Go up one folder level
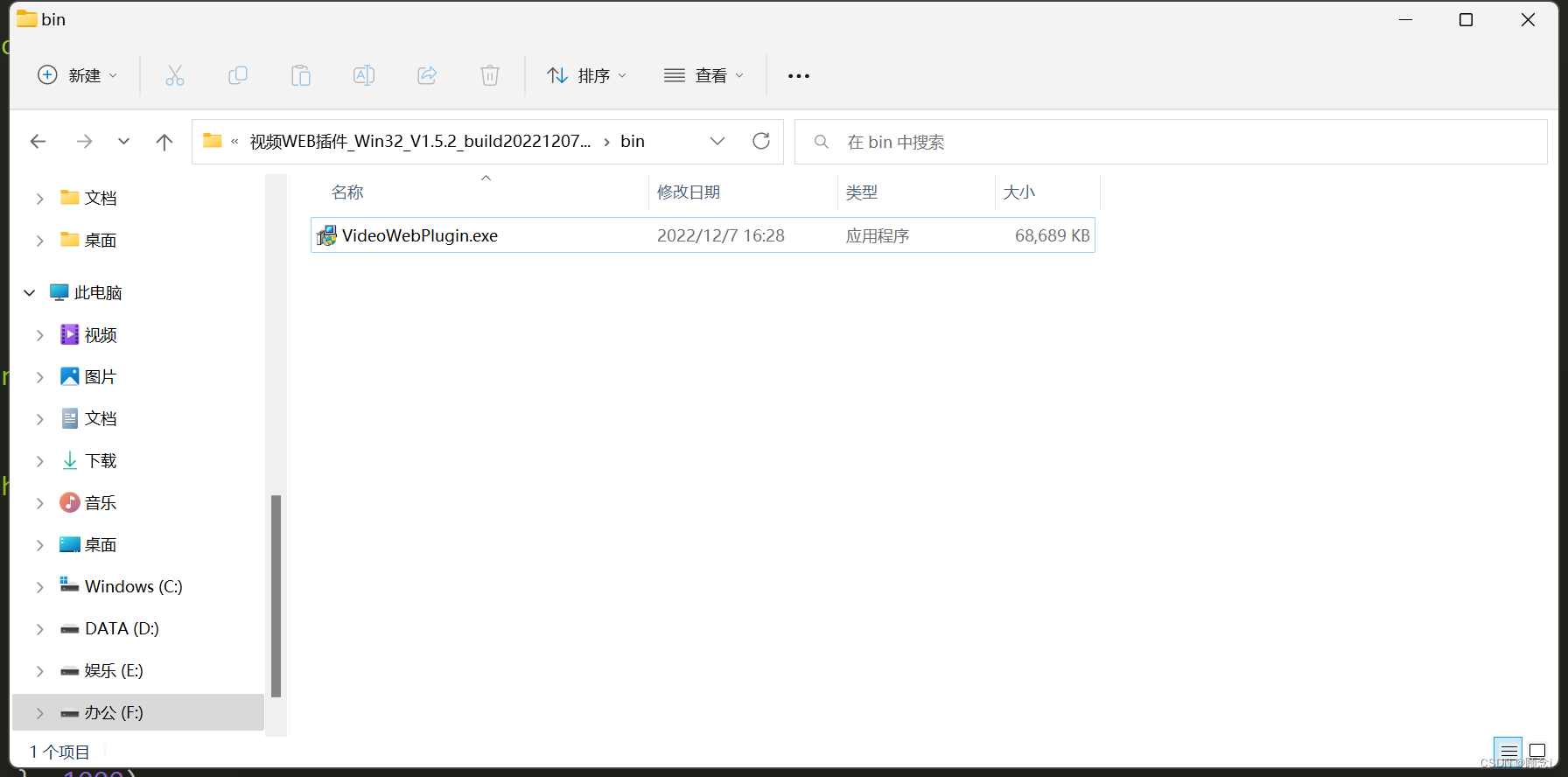 click(x=164, y=142)
